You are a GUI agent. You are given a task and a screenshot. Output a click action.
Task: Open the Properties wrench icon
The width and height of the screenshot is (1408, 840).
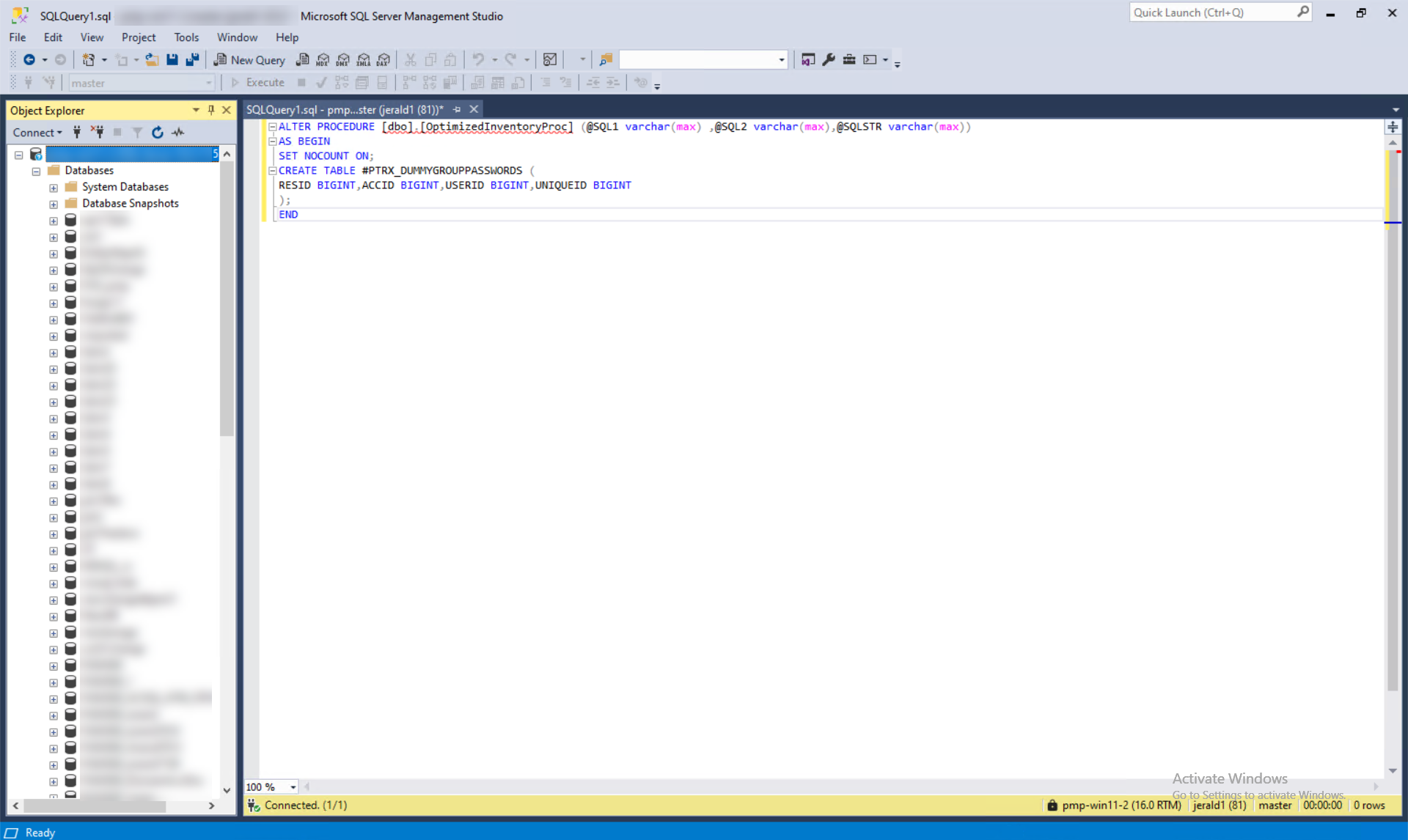pos(829,60)
